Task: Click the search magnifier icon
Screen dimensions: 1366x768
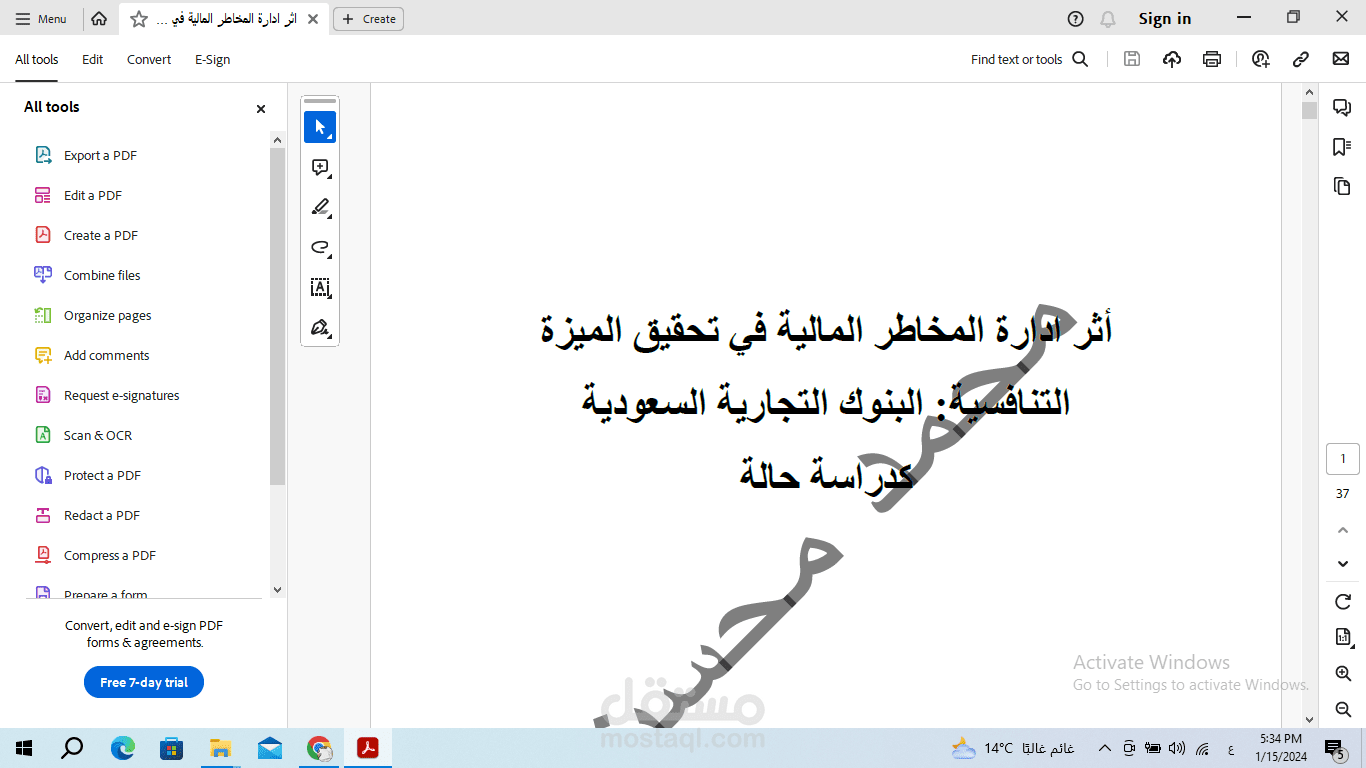Action: [x=1080, y=59]
